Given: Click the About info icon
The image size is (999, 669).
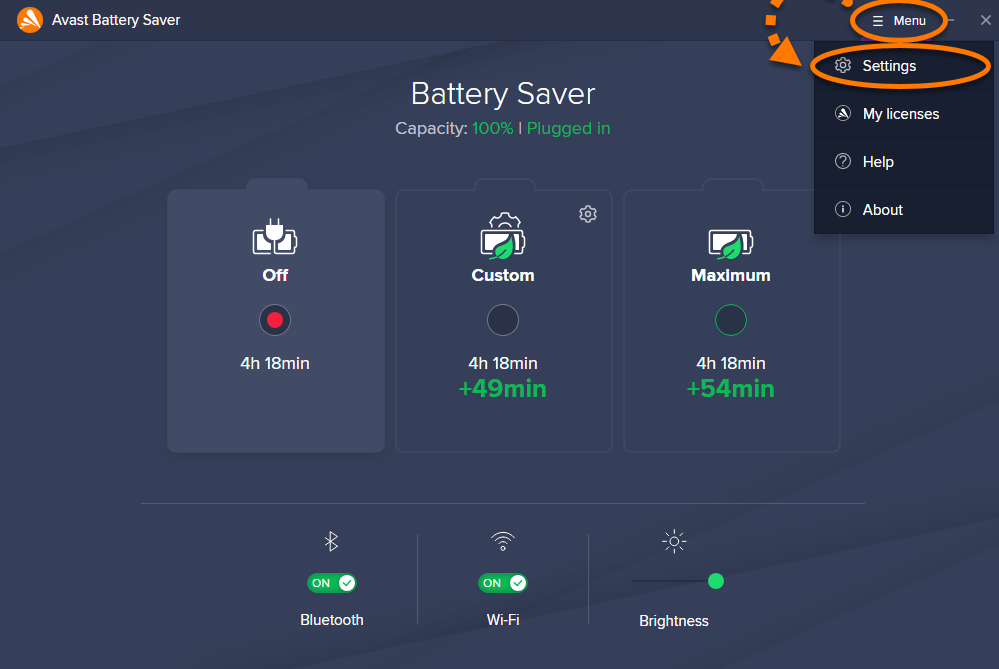Looking at the screenshot, I should coord(843,209).
